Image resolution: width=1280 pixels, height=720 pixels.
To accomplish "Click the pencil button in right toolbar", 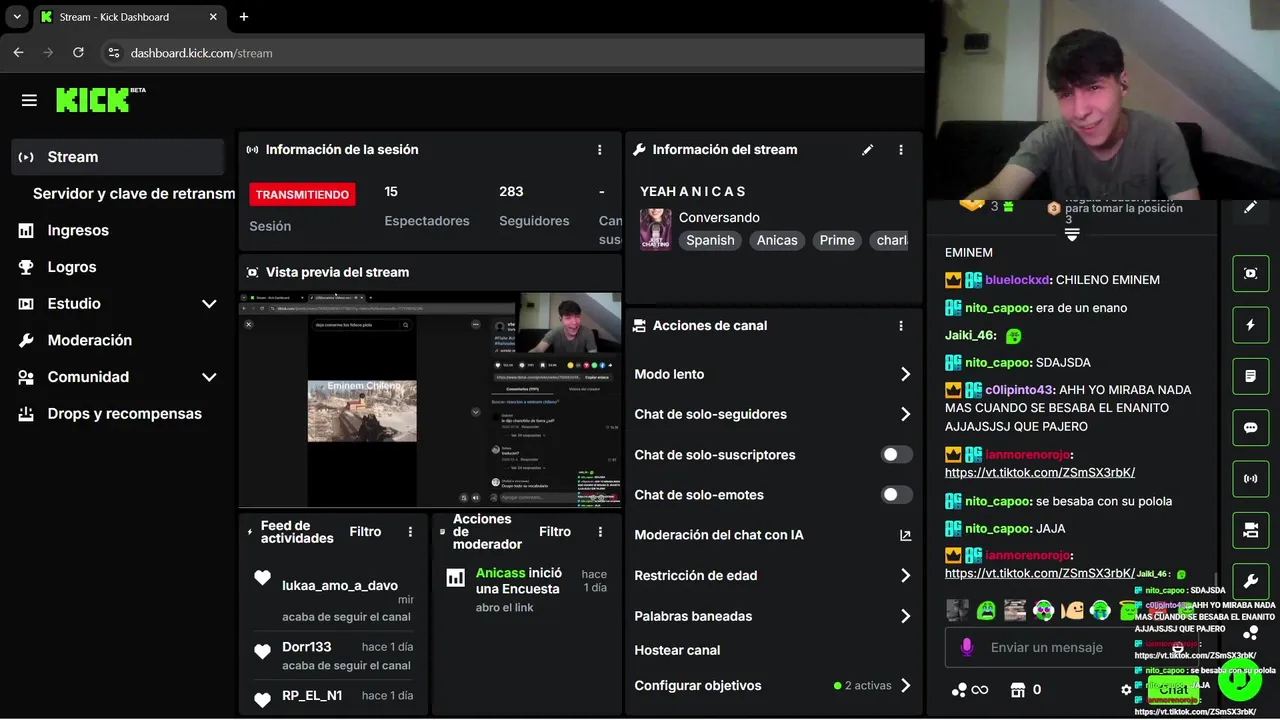I will pos(1250,207).
